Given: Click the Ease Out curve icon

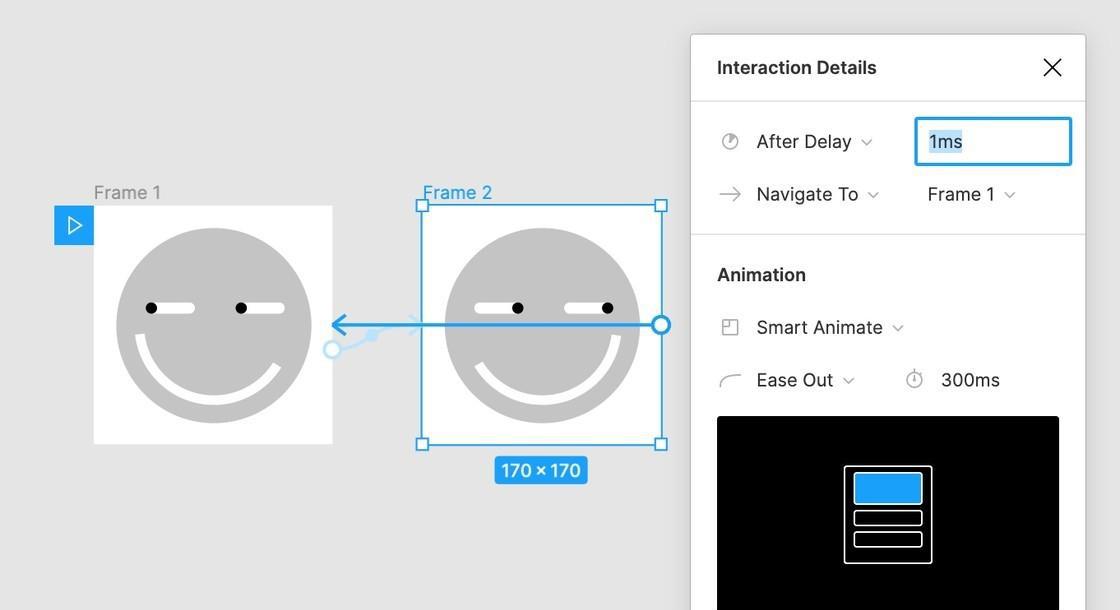Looking at the screenshot, I should click(x=730, y=381).
